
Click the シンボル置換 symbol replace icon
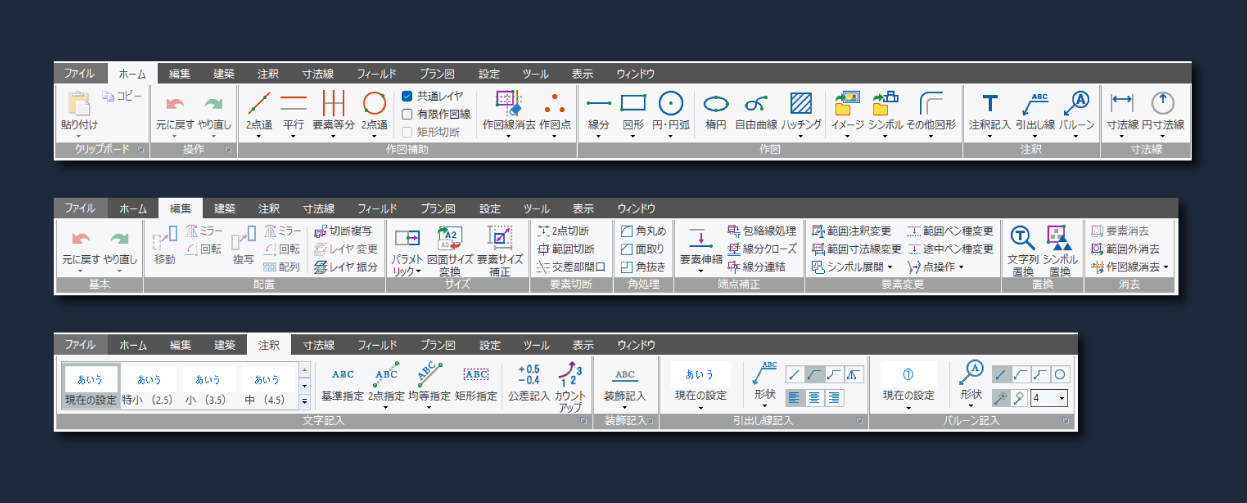[1060, 237]
